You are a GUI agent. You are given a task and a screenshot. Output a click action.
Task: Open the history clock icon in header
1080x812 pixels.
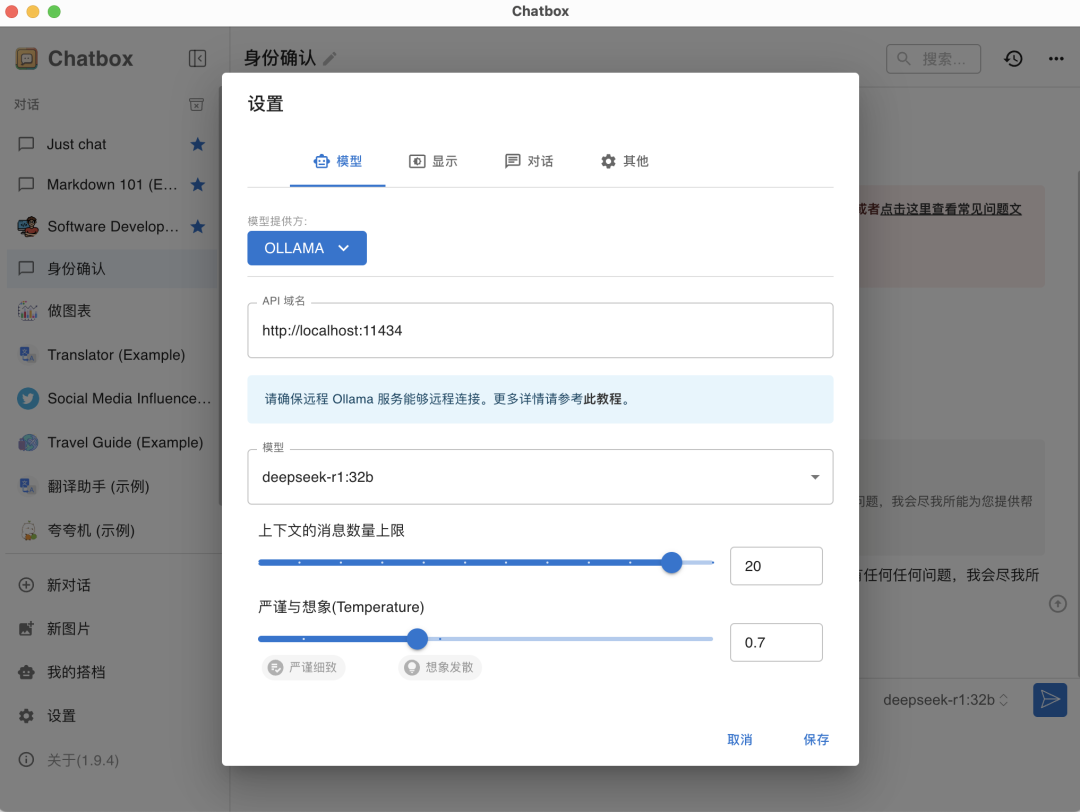pos(1012,59)
